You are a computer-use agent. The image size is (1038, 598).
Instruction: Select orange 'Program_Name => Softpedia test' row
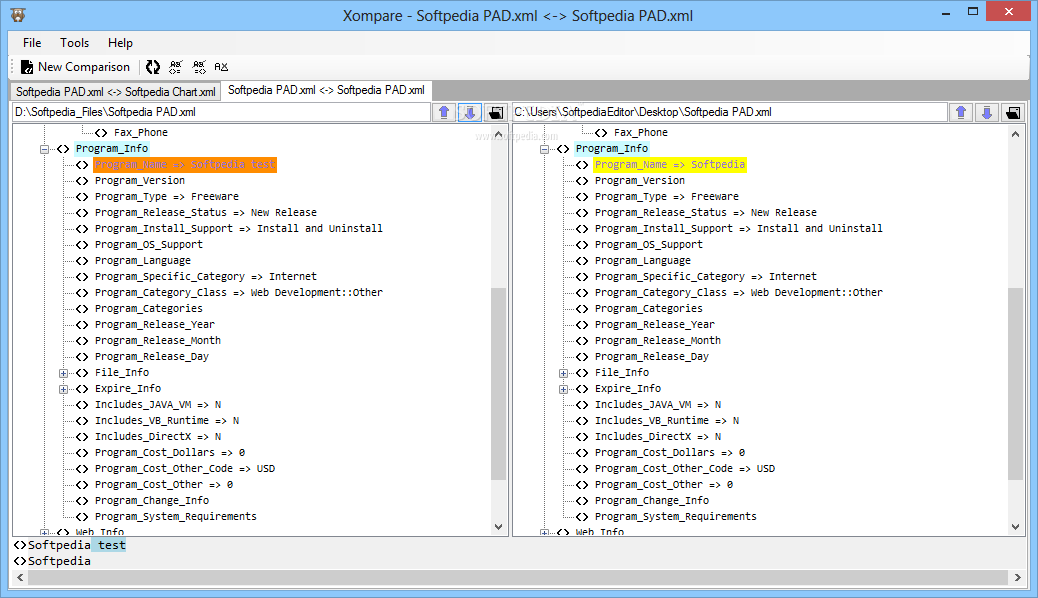pos(185,164)
